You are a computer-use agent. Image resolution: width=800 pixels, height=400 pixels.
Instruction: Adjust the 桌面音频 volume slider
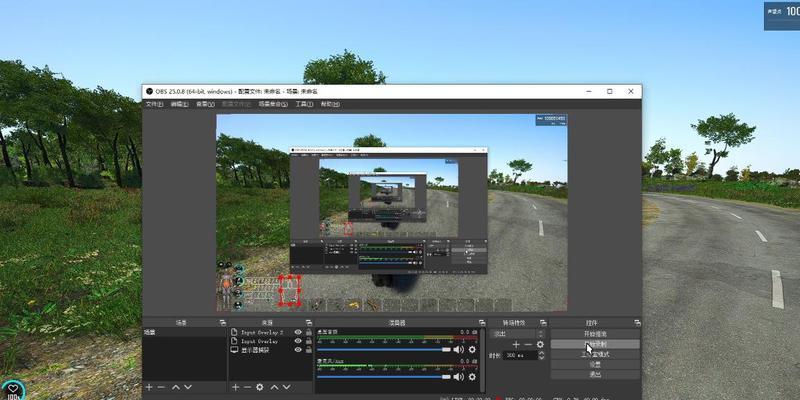pos(384,349)
